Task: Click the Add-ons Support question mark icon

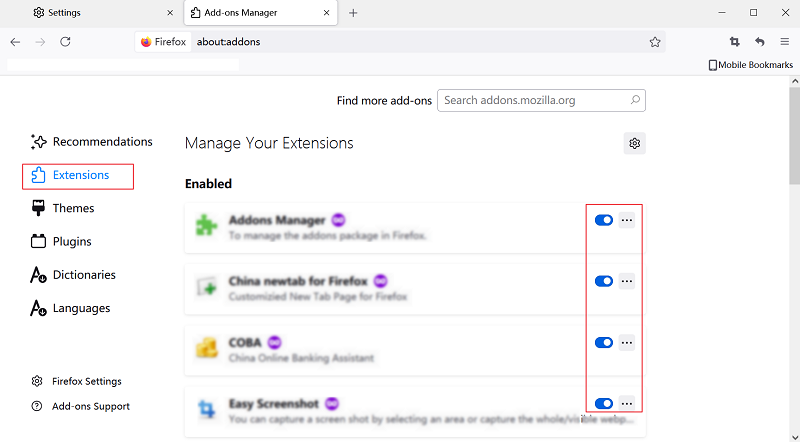Action: 37,406
